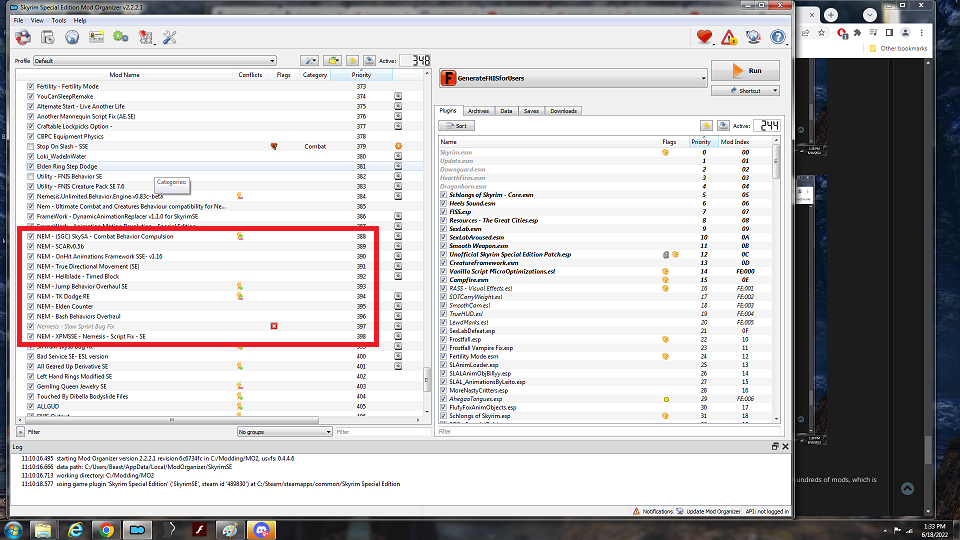Click Chrome extensions puzzle icon in browser window
The image size is (960, 540).
click(x=857, y=32)
